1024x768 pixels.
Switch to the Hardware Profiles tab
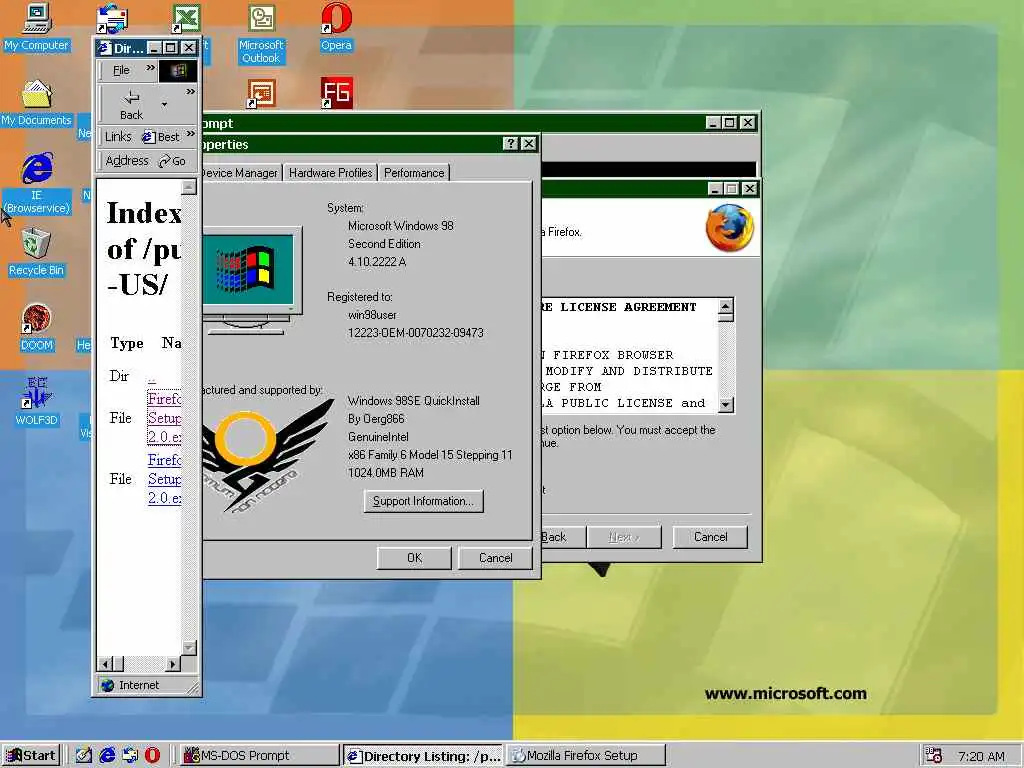pyautogui.click(x=330, y=172)
